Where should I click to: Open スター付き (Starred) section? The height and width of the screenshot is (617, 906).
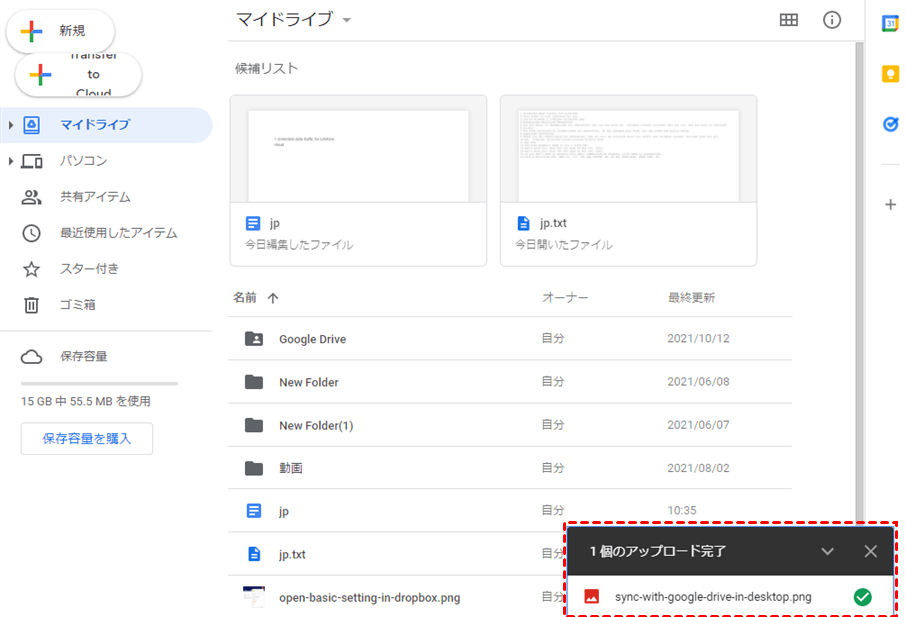90,269
